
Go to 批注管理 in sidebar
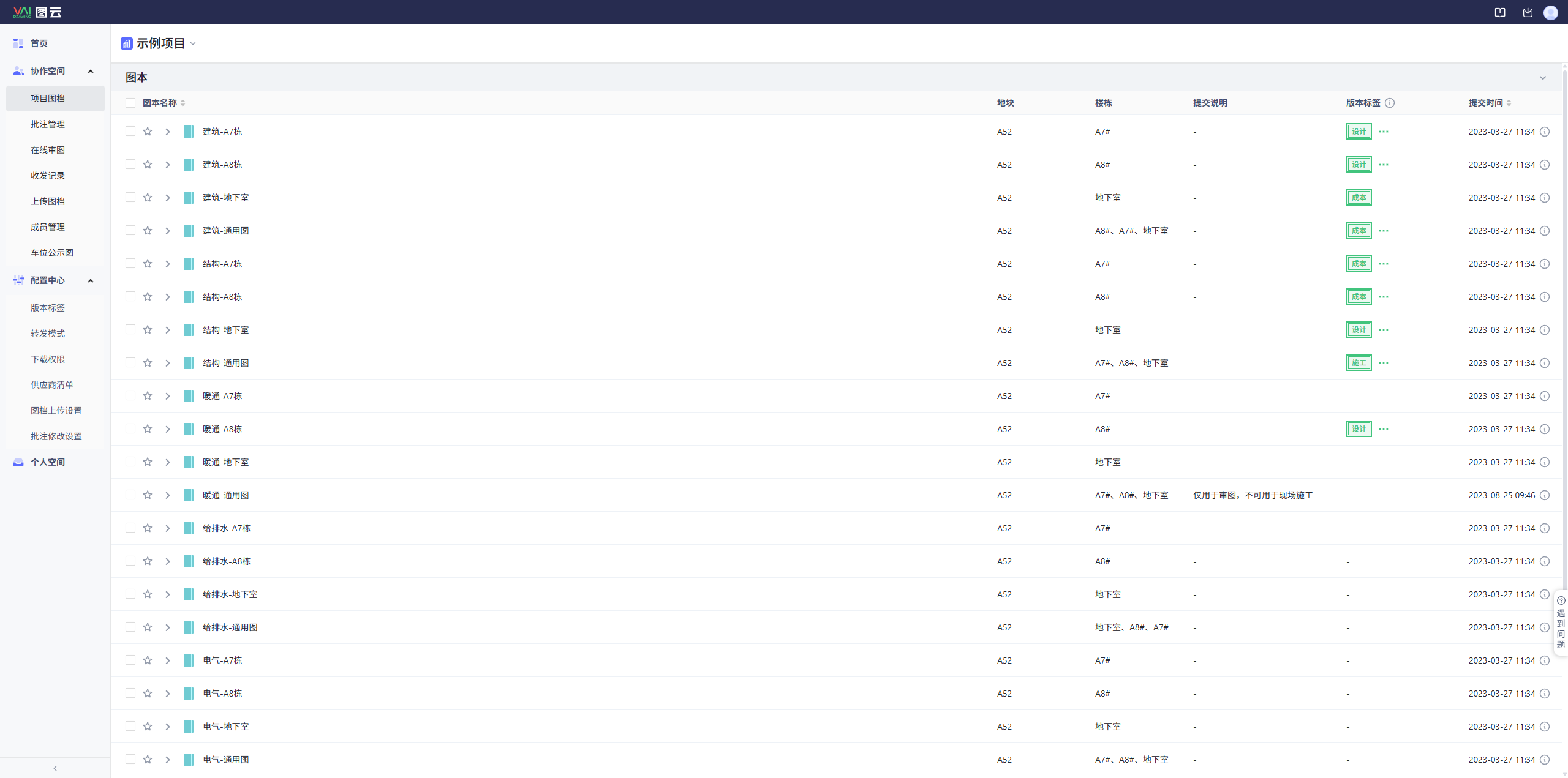click(x=48, y=124)
